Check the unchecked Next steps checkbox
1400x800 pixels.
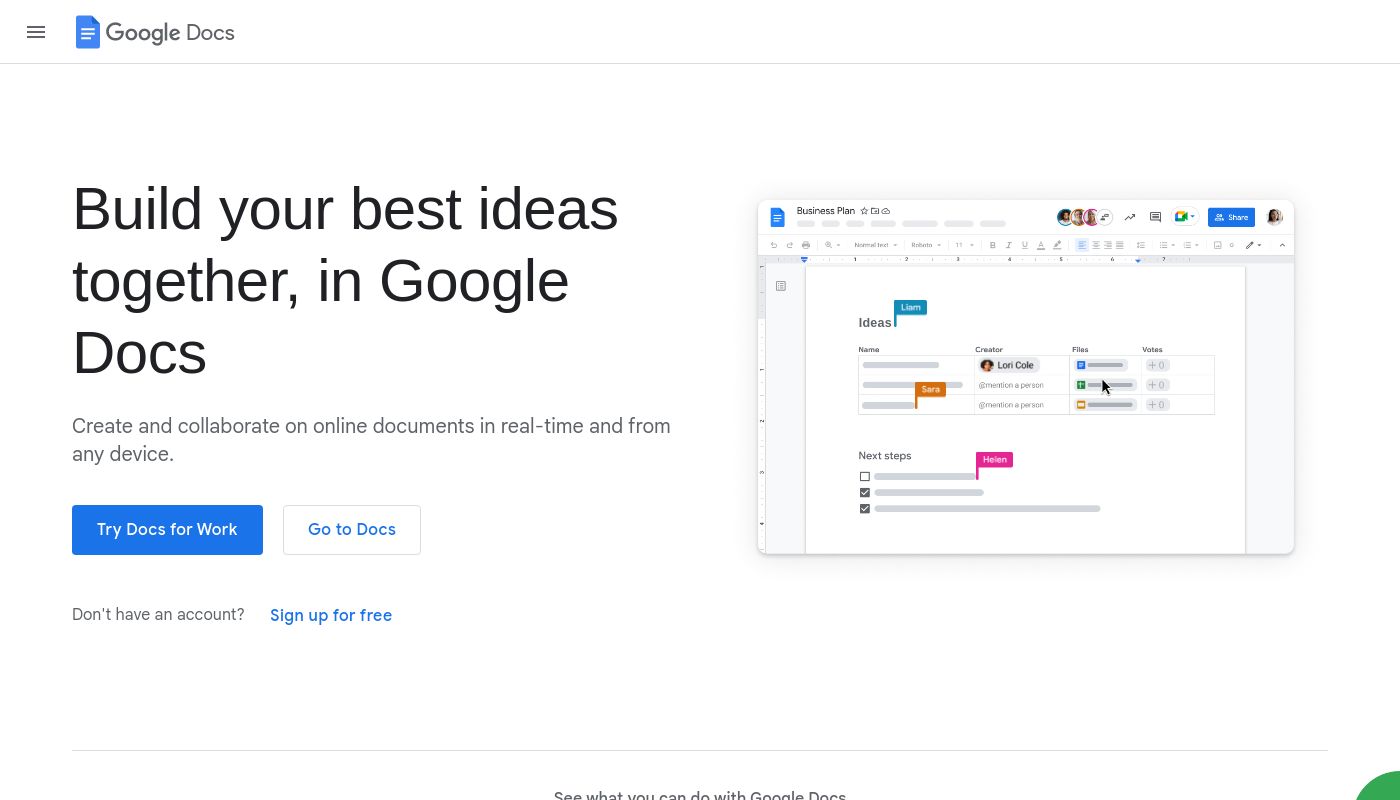[x=865, y=476]
